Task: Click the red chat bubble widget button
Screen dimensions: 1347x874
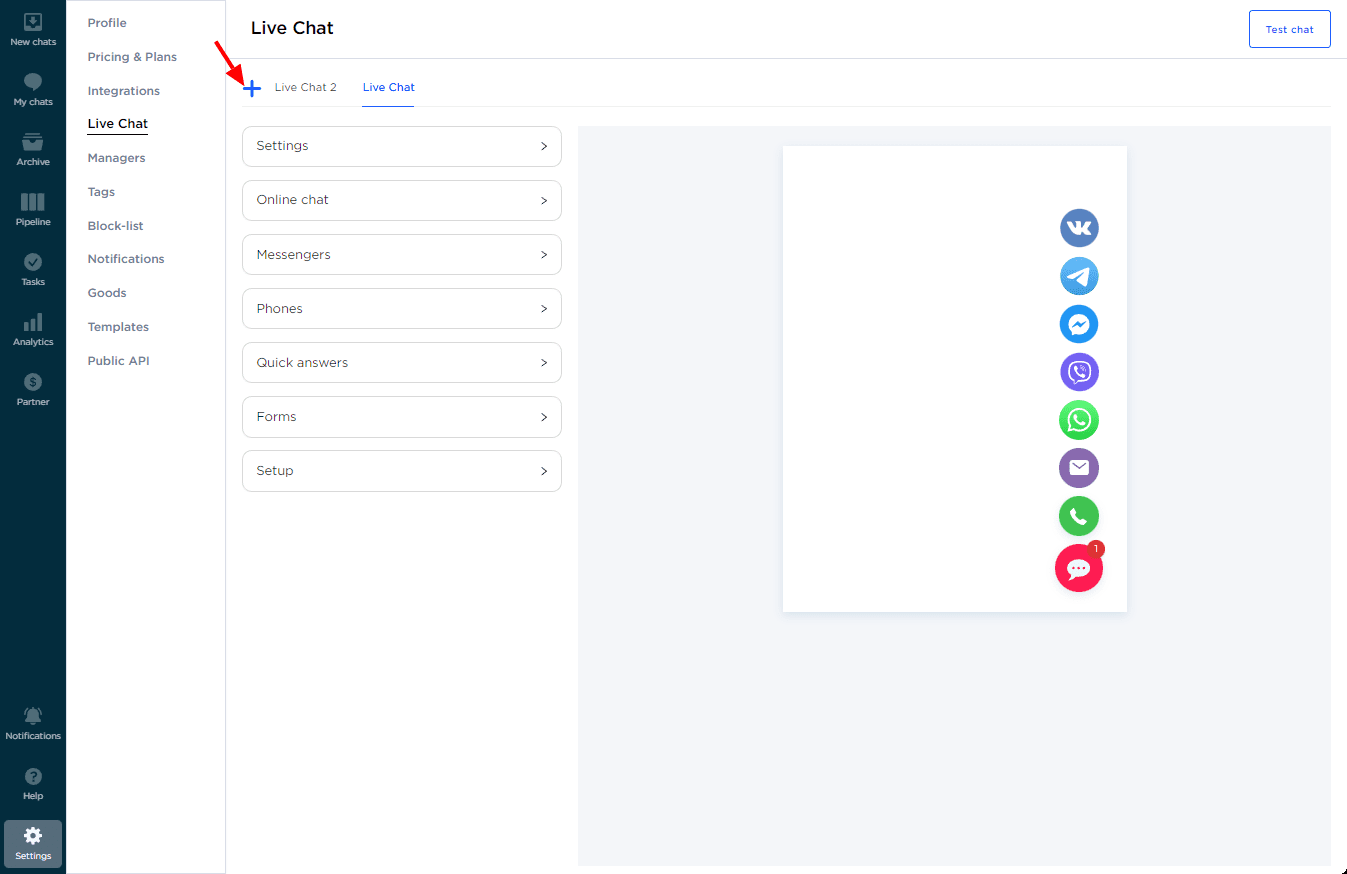Action: 1078,569
